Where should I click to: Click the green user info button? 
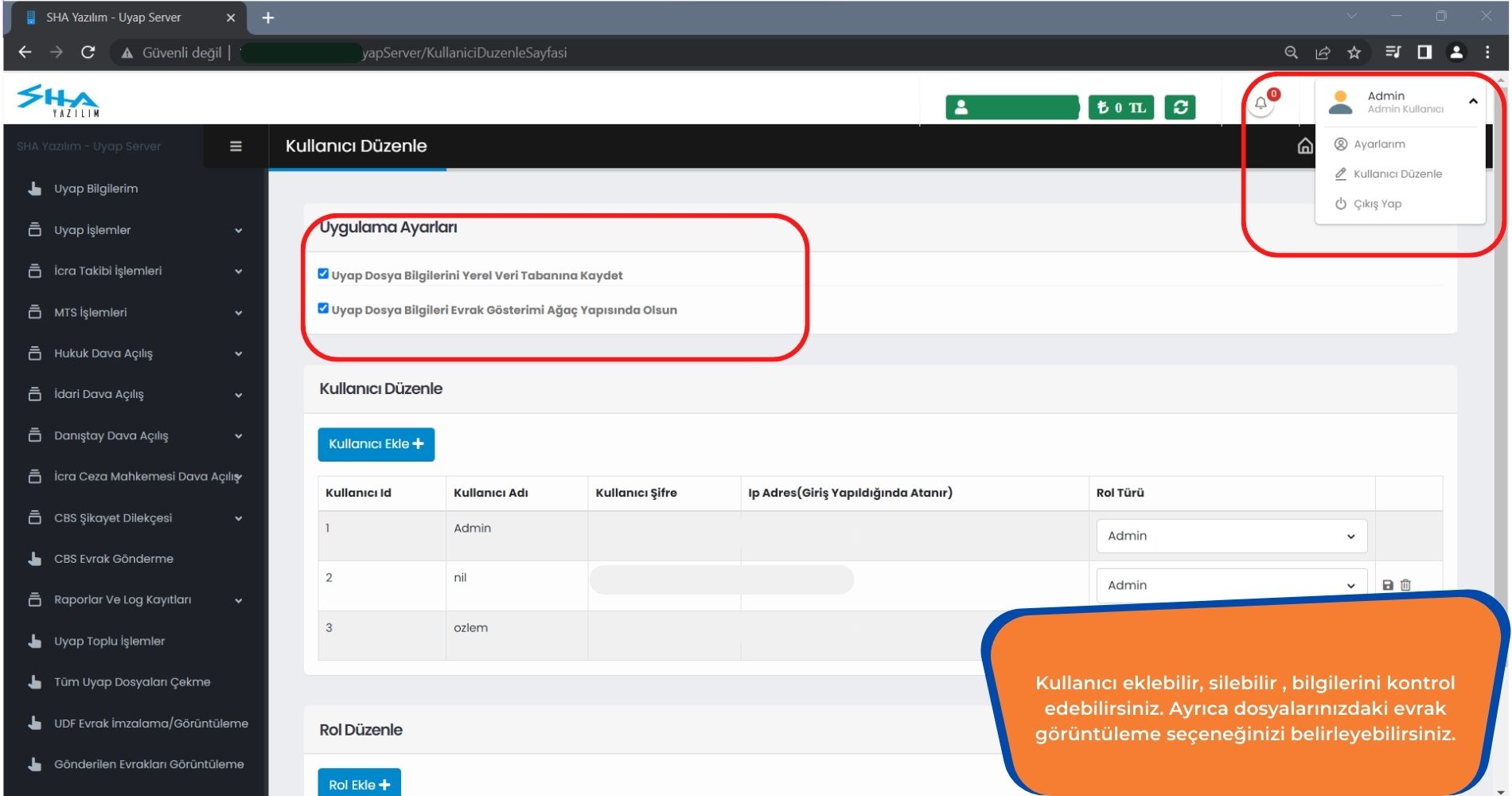coord(1012,107)
